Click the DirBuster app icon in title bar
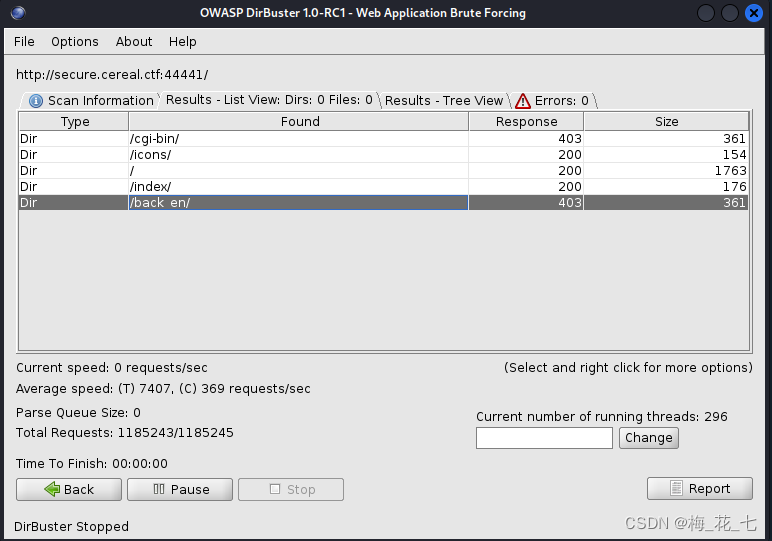This screenshot has height=541, width=772. [x=18, y=13]
